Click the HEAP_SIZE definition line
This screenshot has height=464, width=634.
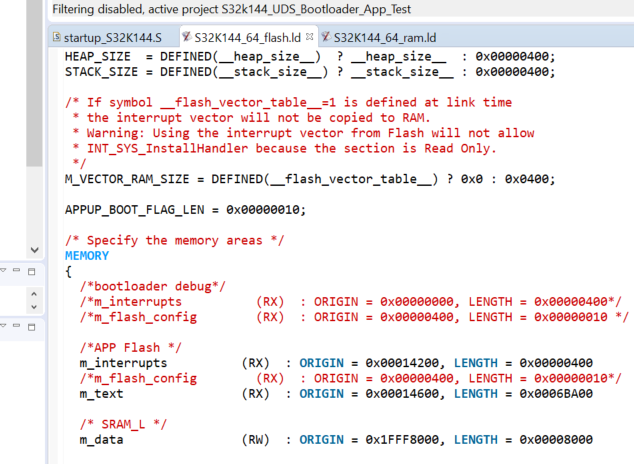pyautogui.click(x=310, y=56)
